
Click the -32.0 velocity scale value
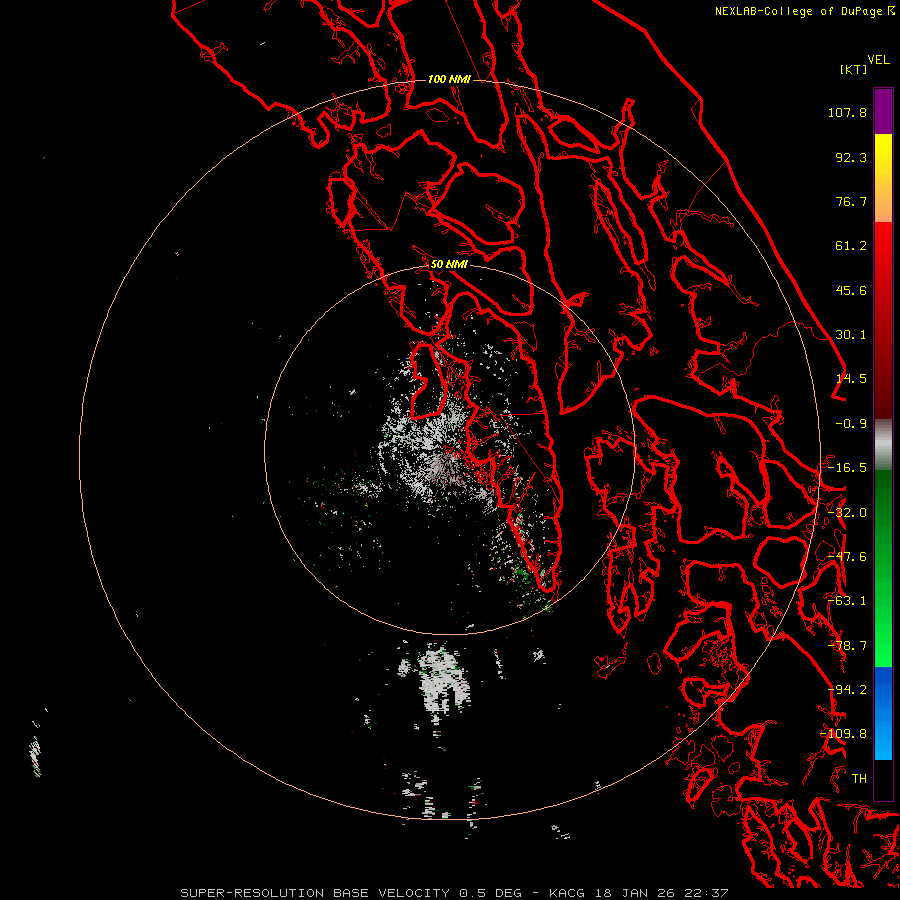pyautogui.click(x=847, y=513)
